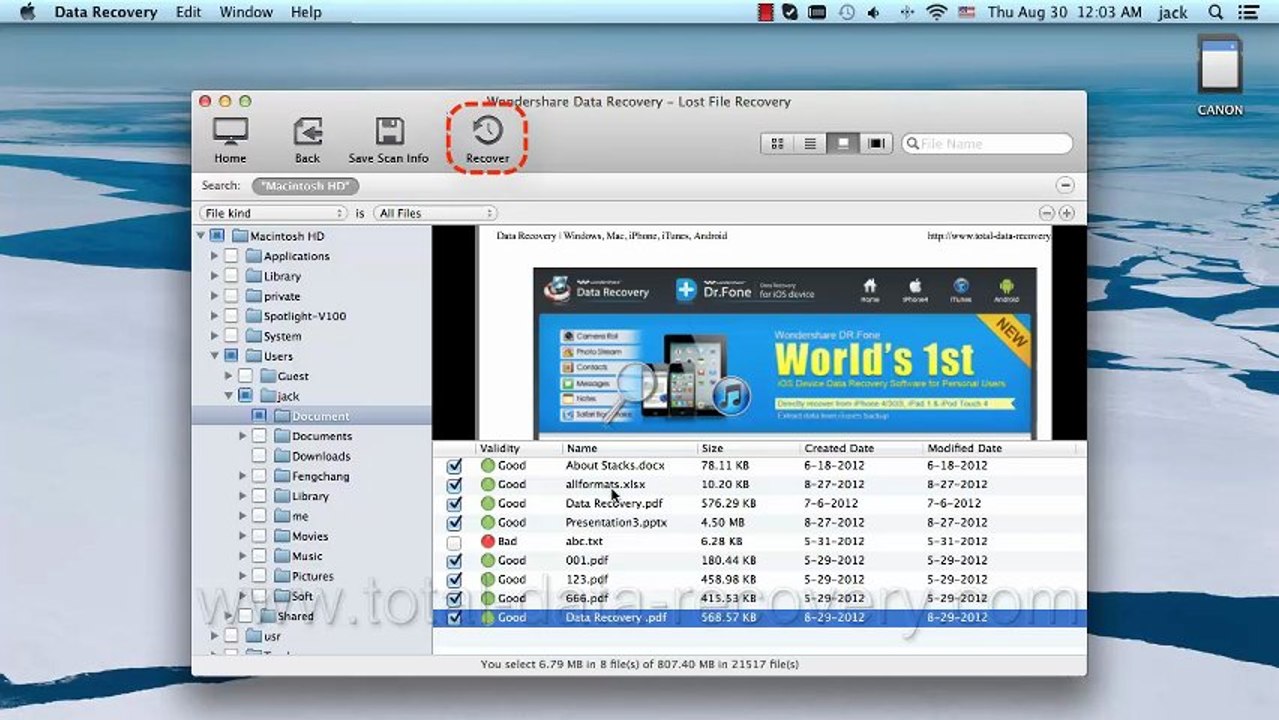
Task: Select the Pictures folder in tree
Action: [x=312, y=576]
